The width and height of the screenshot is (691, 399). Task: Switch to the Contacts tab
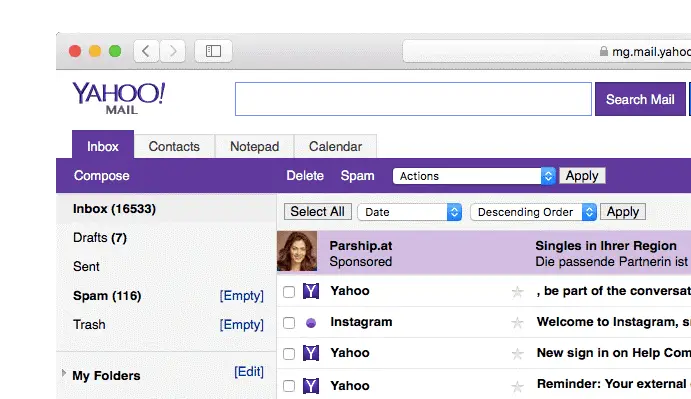[174, 146]
